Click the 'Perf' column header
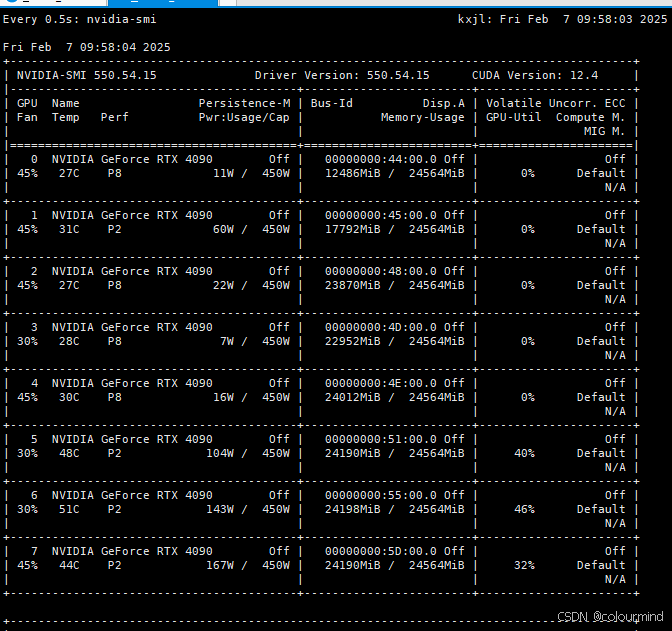The height and width of the screenshot is (631, 672). 114,117
